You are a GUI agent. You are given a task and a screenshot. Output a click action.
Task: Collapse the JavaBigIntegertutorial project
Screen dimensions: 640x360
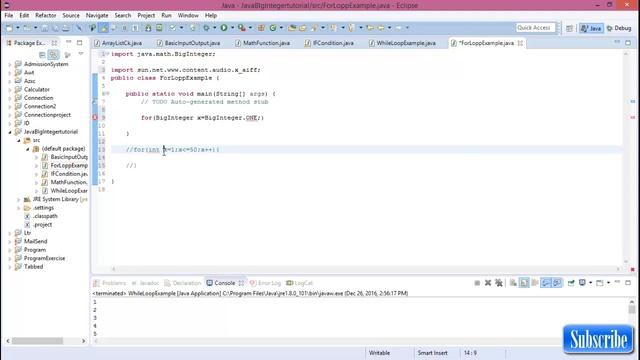click(x=10, y=132)
